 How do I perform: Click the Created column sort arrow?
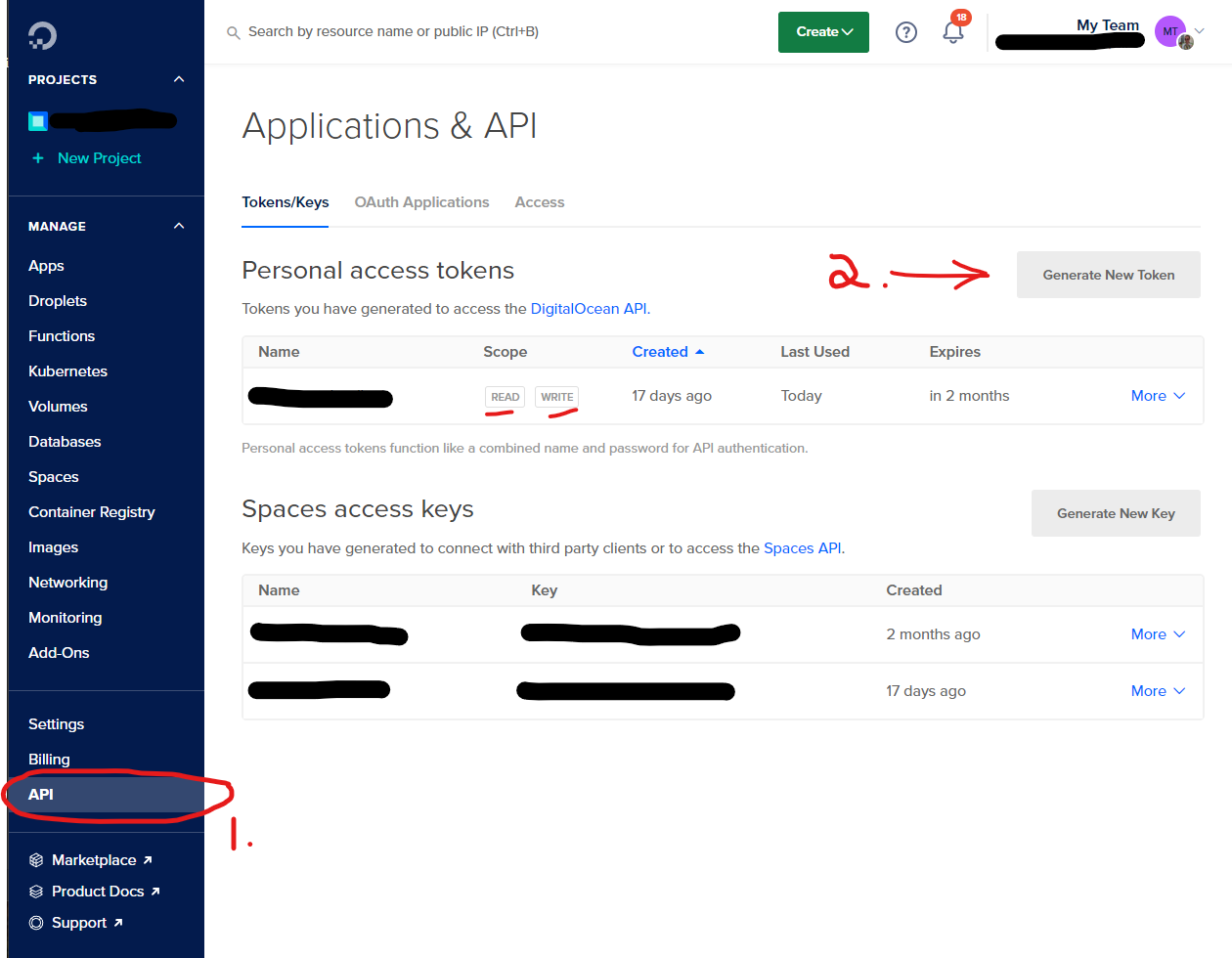(x=699, y=352)
